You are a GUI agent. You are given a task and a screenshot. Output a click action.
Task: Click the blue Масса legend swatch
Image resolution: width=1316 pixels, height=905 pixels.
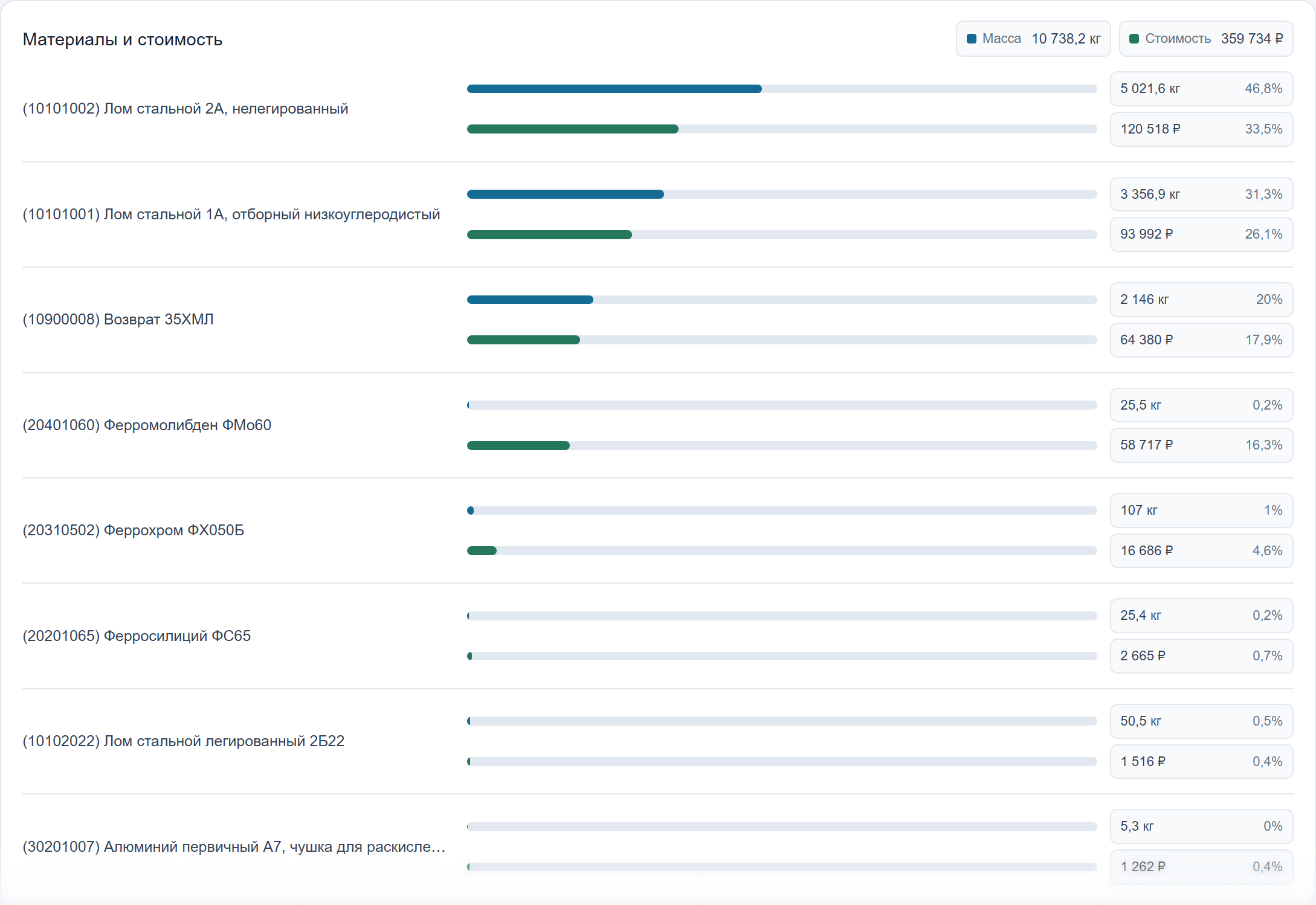(x=972, y=39)
